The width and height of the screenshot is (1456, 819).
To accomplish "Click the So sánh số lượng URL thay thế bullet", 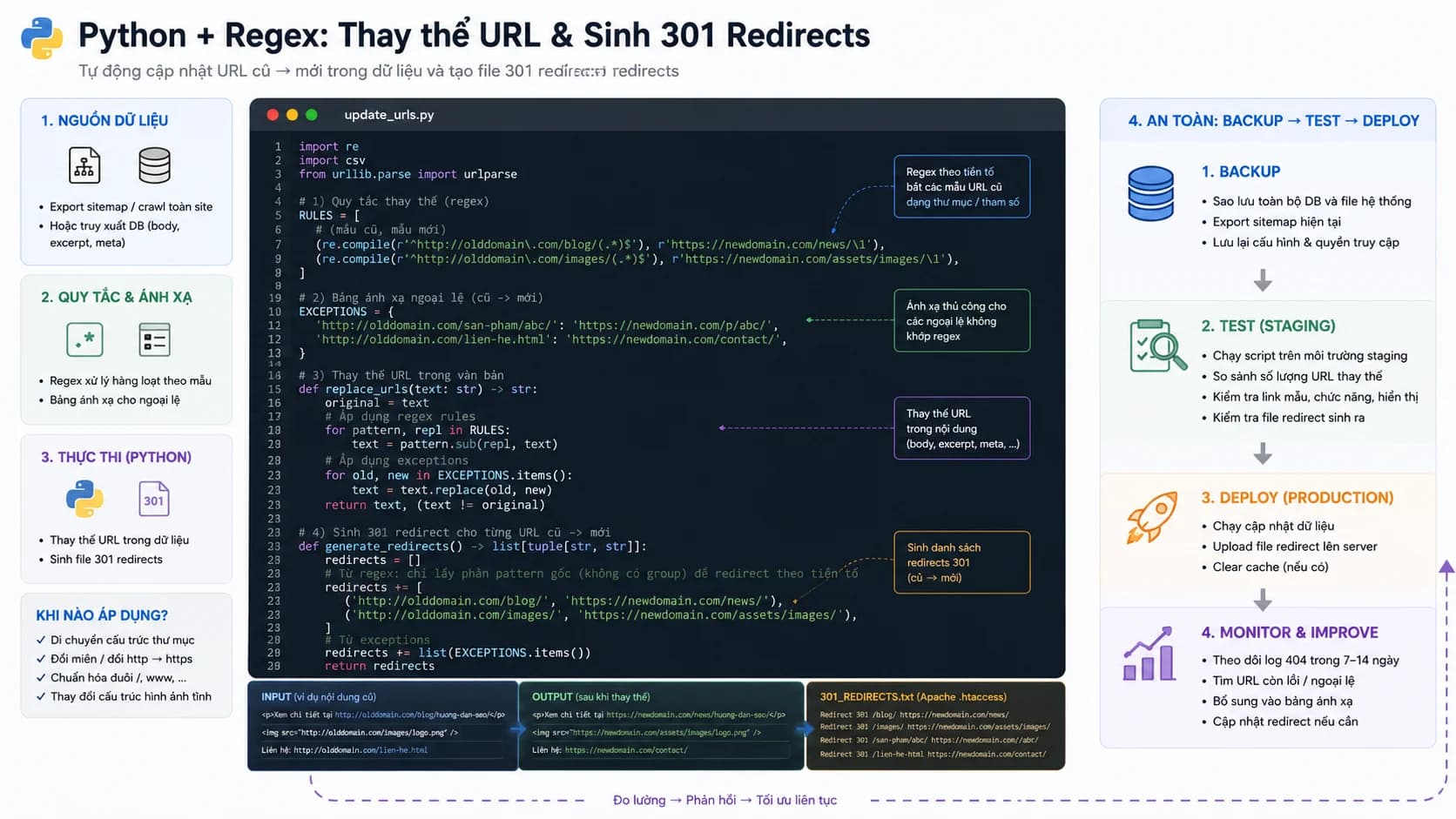I will (1298, 376).
